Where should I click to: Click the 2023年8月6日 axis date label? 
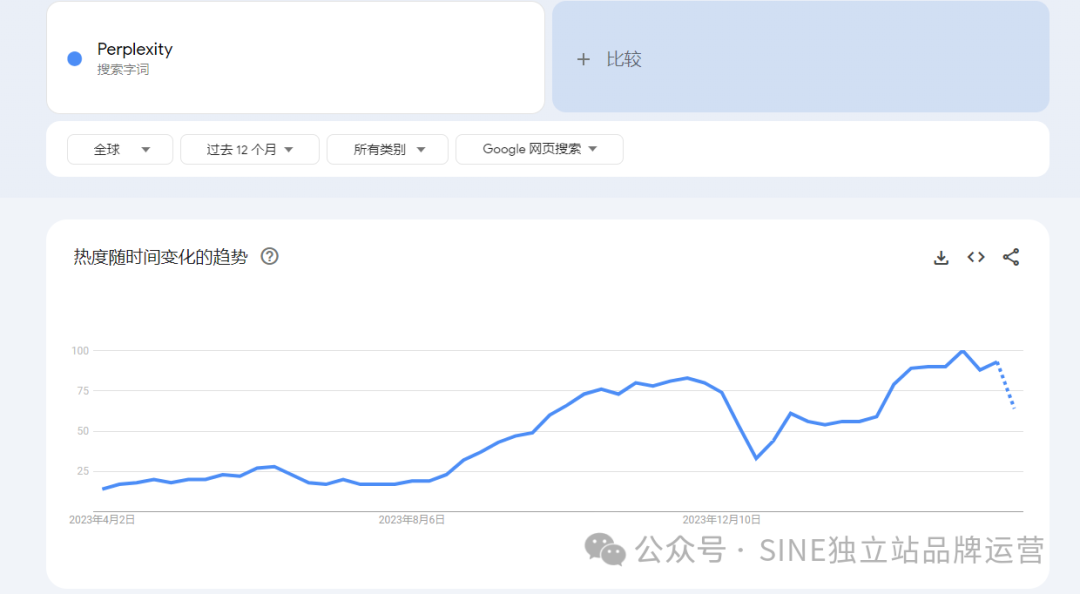coord(412,520)
